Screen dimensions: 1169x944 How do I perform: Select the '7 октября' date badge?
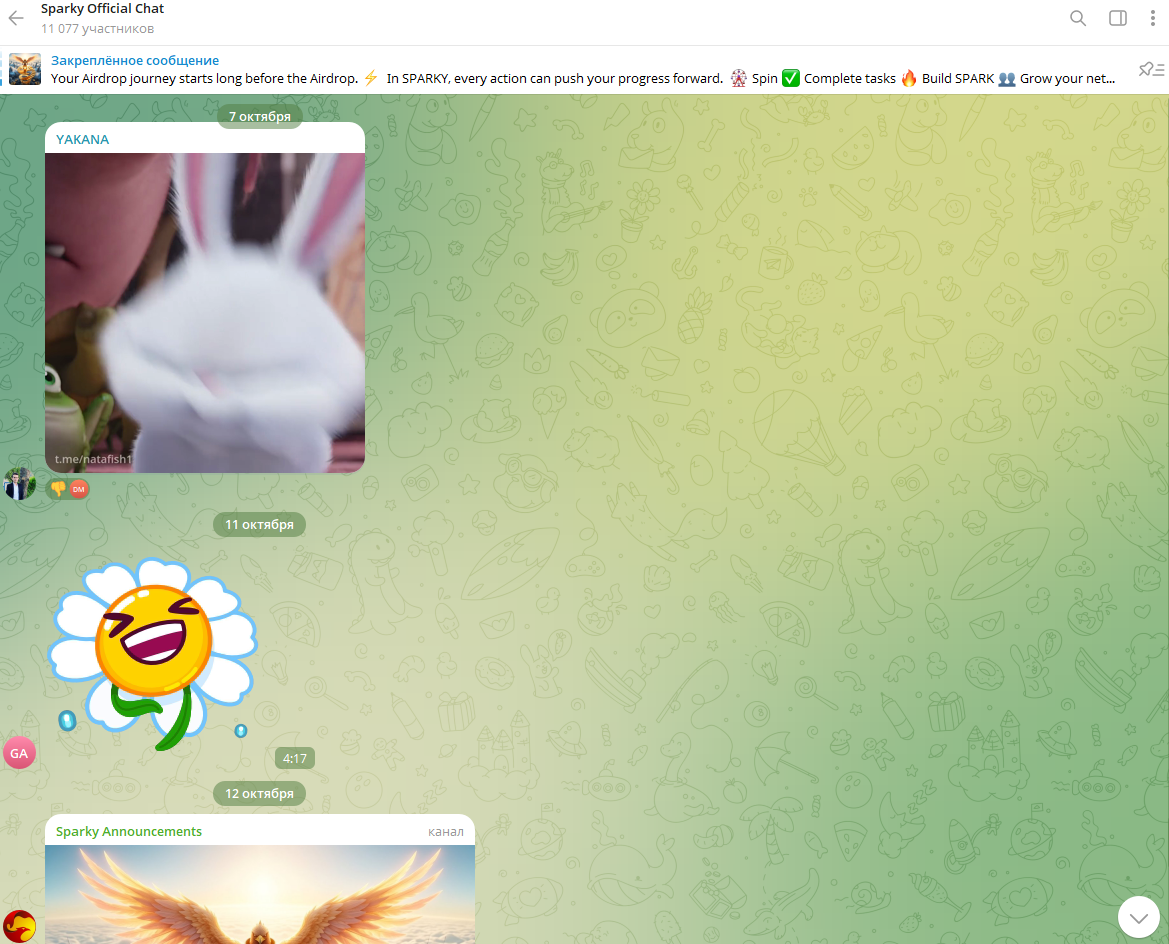pyautogui.click(x=259, y=116)
